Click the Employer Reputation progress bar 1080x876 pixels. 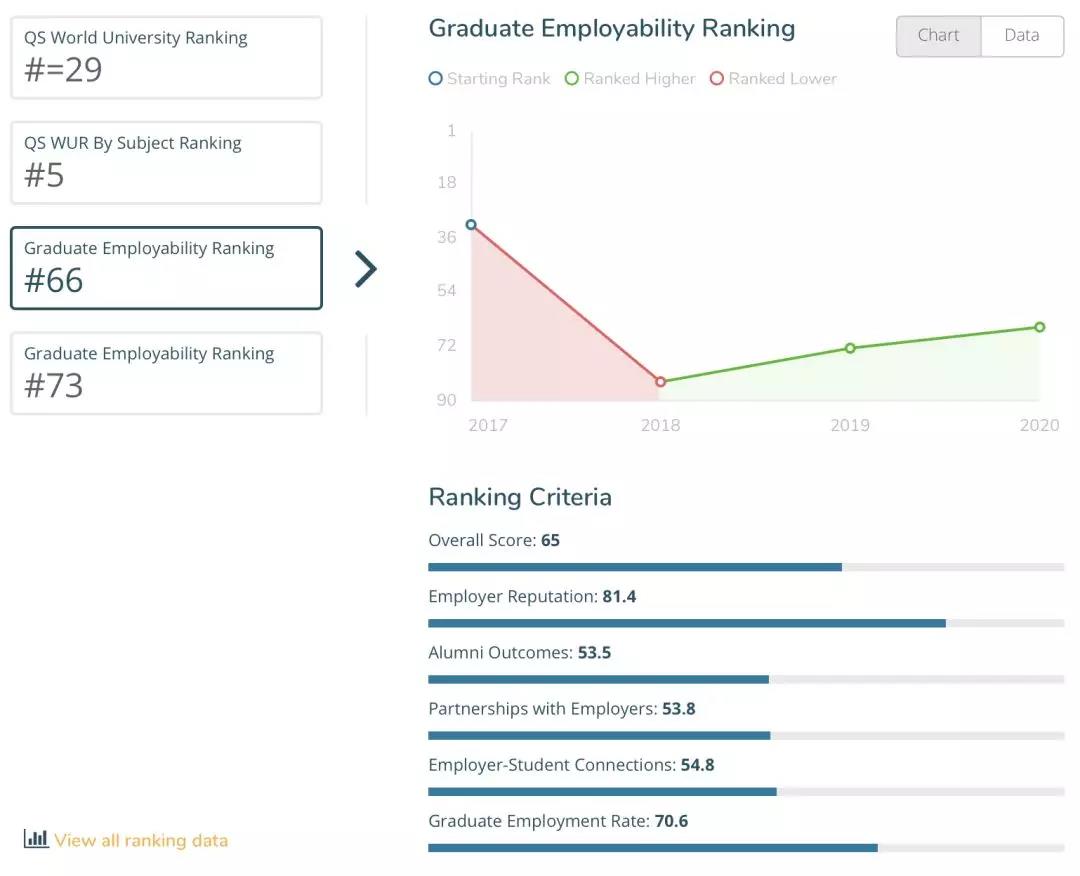pyautogui.click(x=745, y=623)
